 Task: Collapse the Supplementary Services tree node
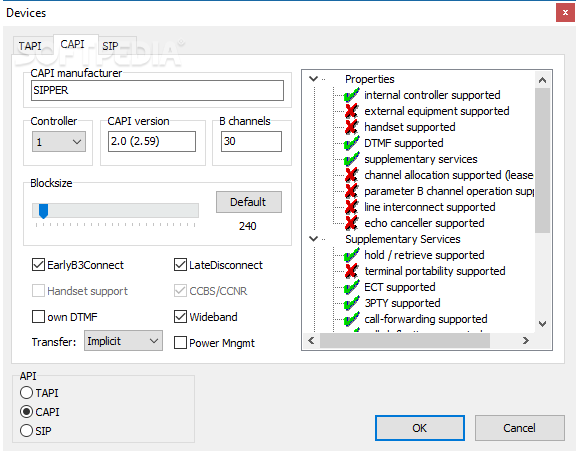pyautogui.click(x=313, y=239)
